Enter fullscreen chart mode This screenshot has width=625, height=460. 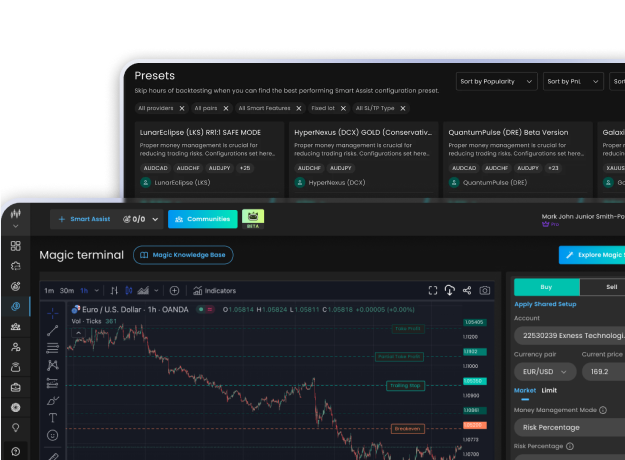coord(433,290)
